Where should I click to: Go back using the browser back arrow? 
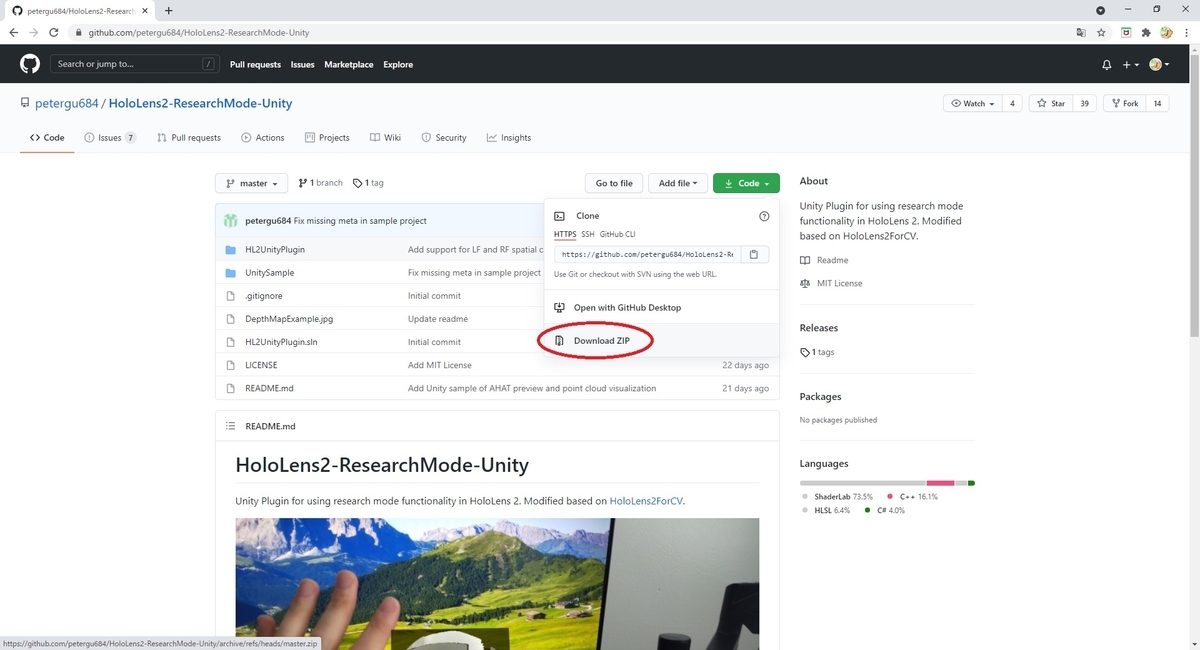(x=13, y=32)
